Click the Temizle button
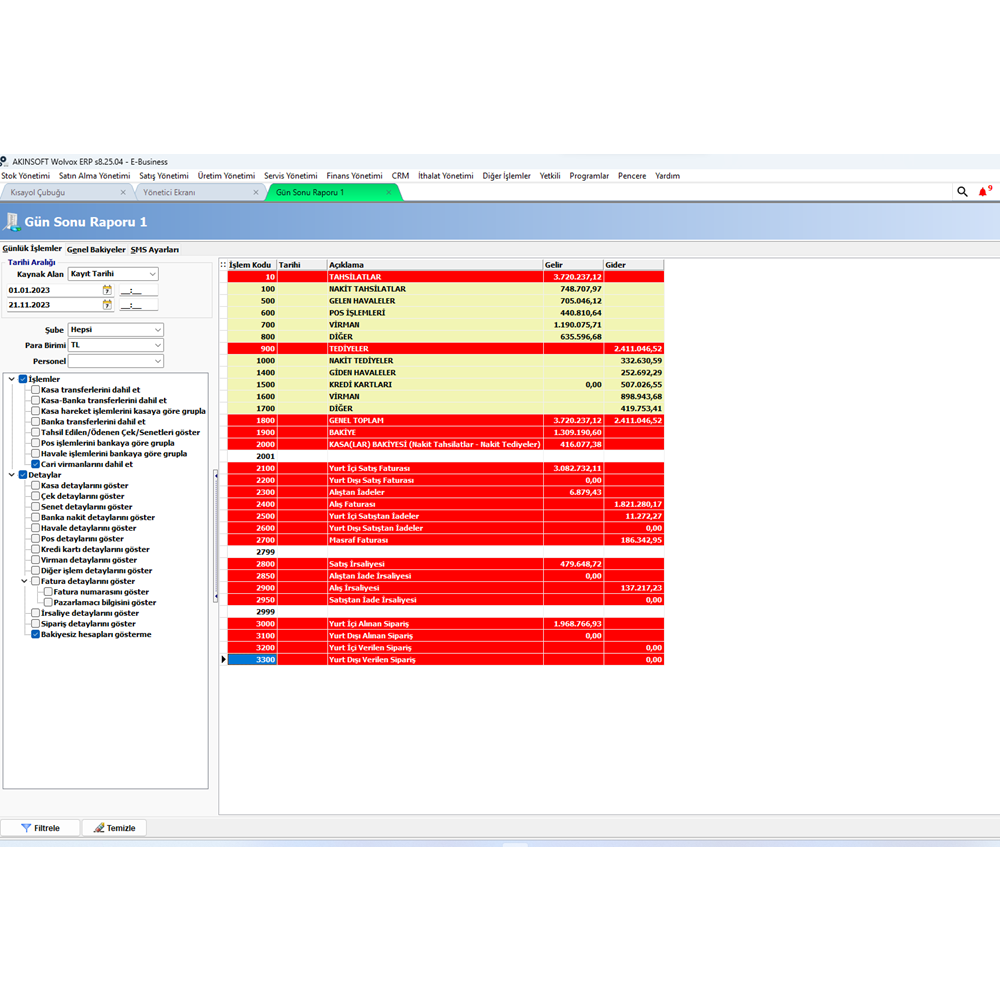1000x1000 pixels. coord(115,828)
